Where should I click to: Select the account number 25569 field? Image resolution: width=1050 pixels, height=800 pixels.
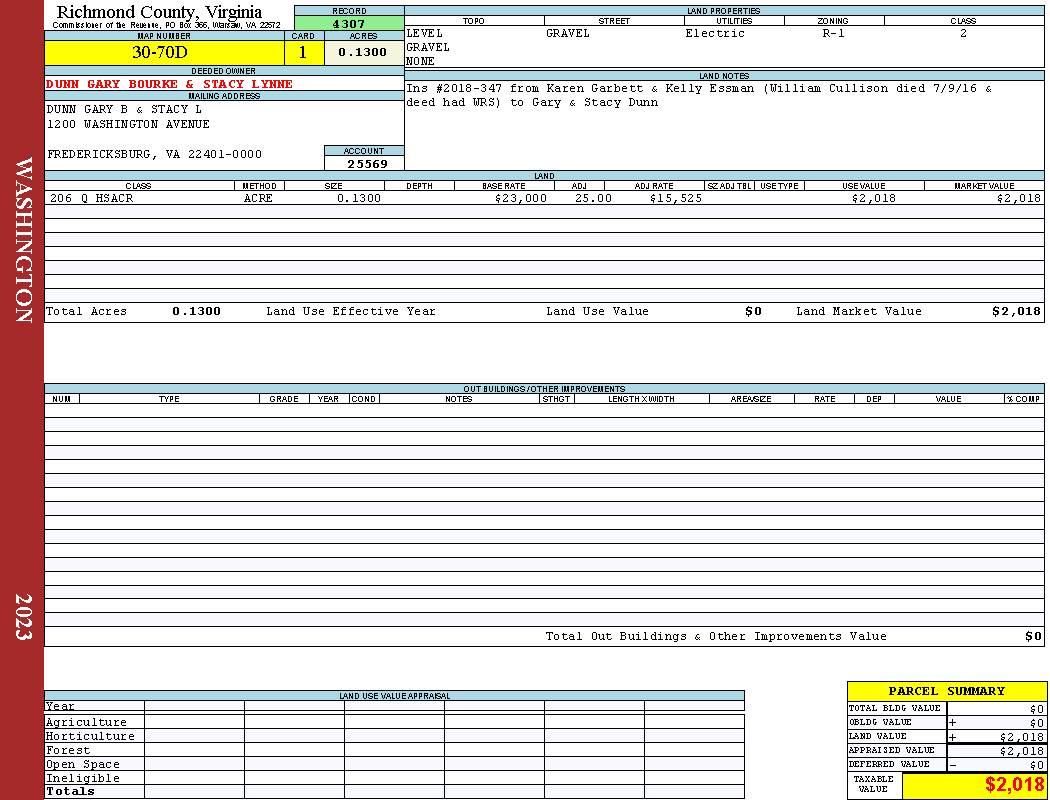pos(364,163)
